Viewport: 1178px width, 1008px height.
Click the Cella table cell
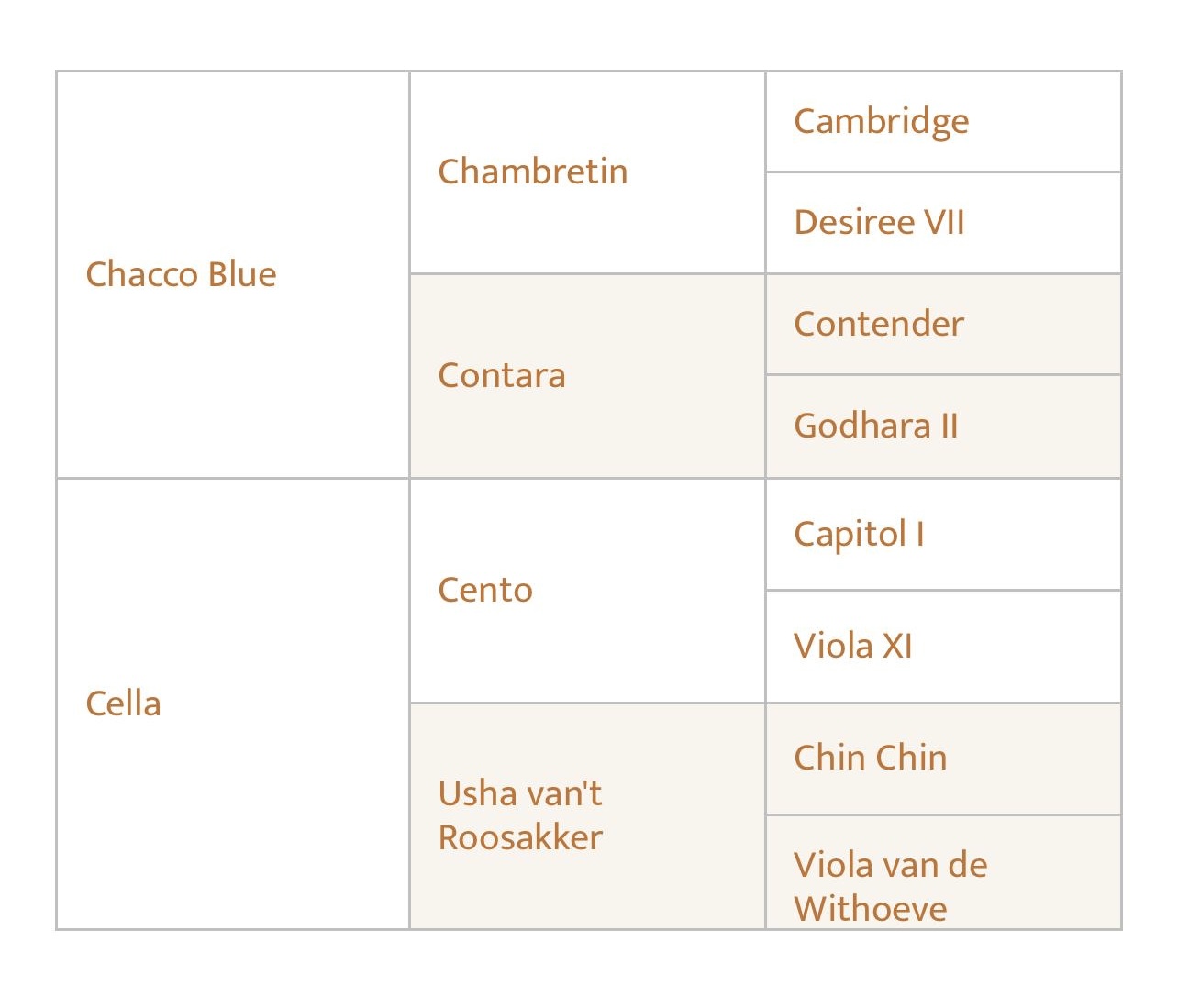pyautogui.click(x=233, y=703)
